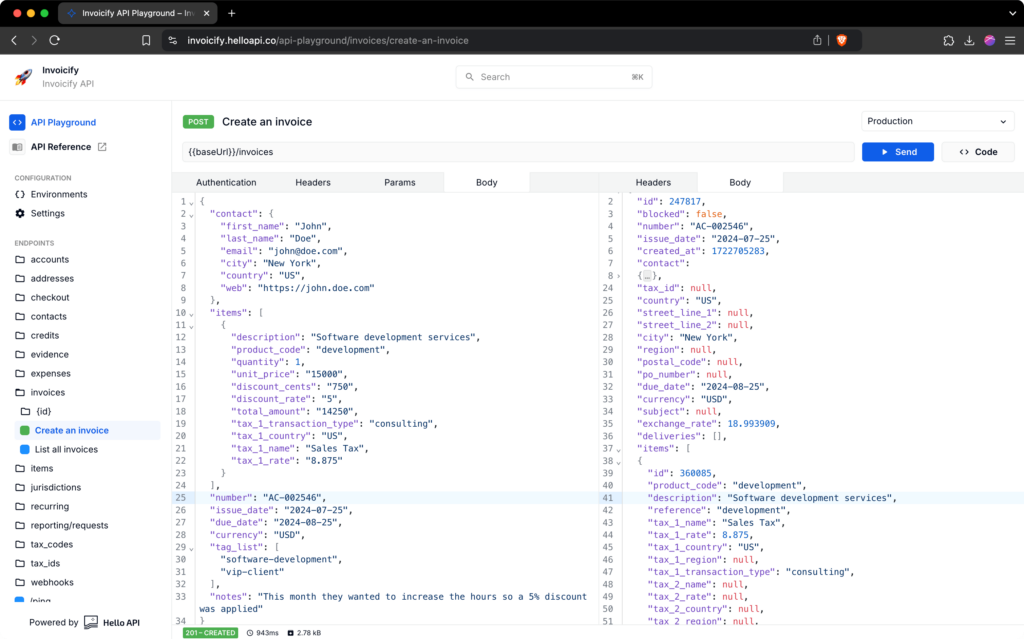Open the Code snippet button
1024x639 pixels.
[978, 152]
